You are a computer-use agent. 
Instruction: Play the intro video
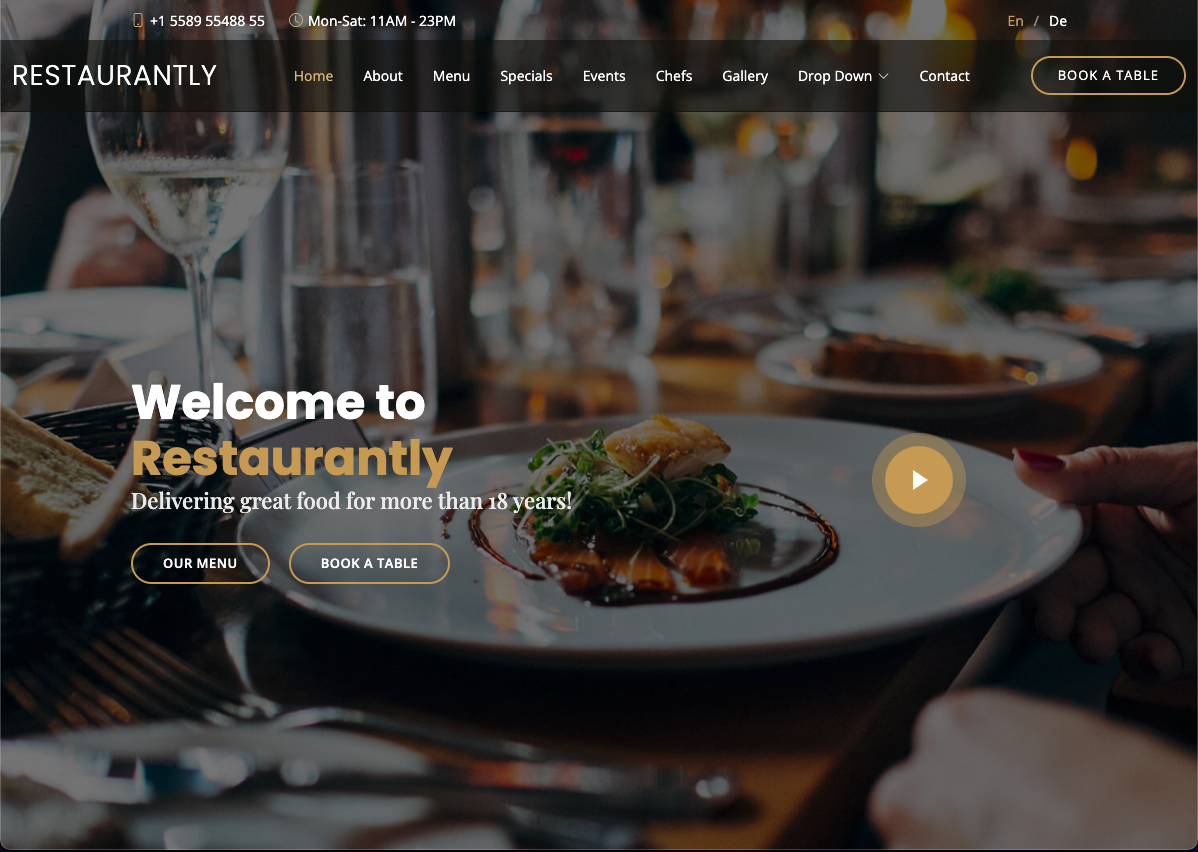918,480
